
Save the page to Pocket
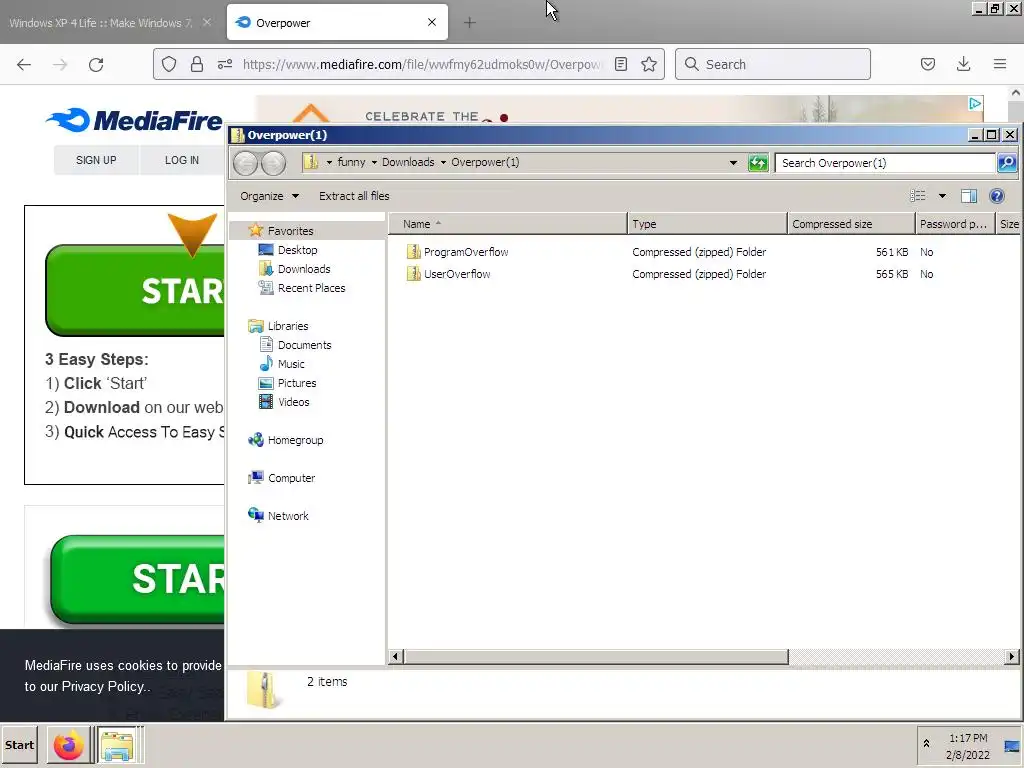click(x=928, y=64)
